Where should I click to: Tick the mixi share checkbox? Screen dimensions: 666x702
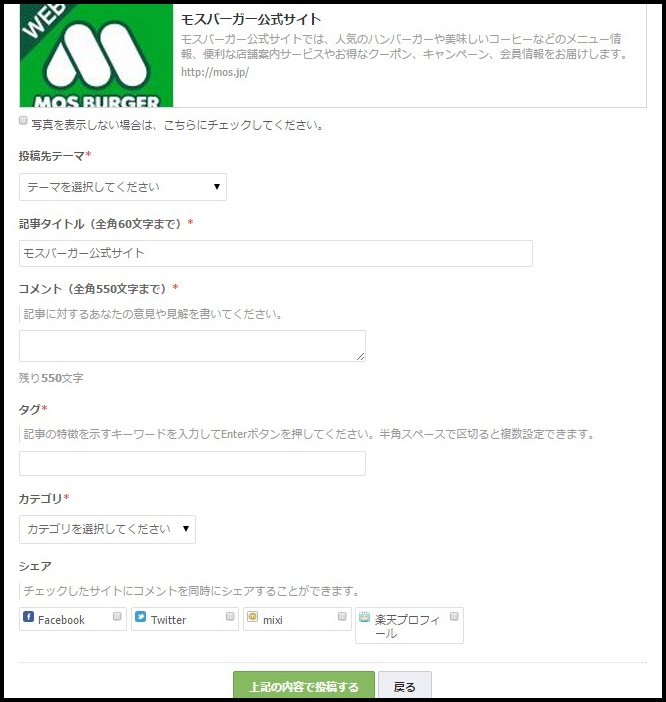coord(342,616)
